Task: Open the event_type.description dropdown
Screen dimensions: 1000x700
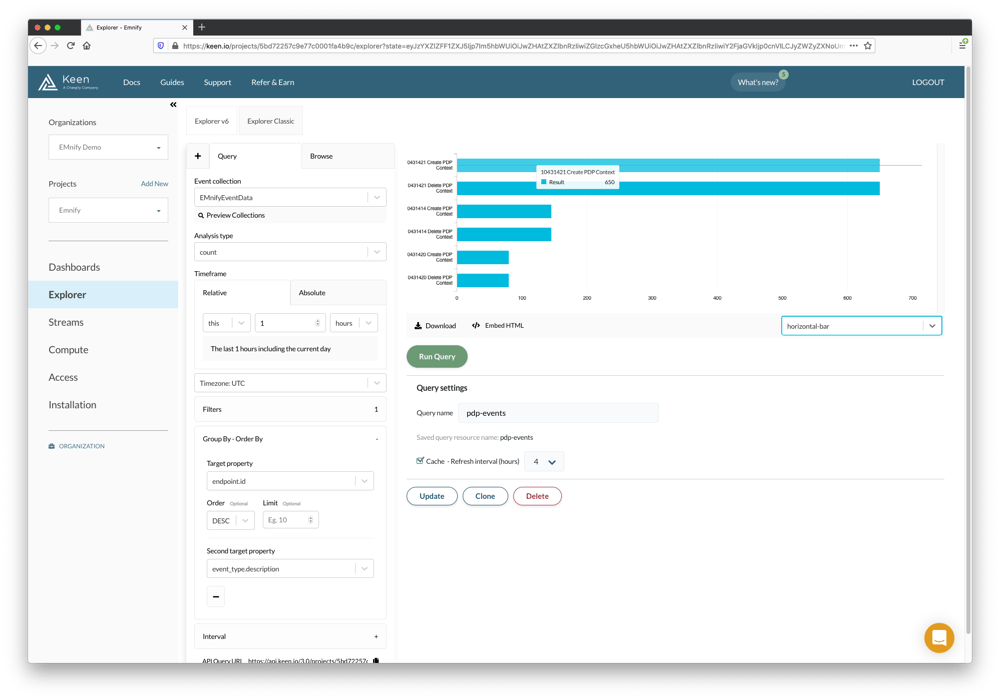Action: click(290, 569)
